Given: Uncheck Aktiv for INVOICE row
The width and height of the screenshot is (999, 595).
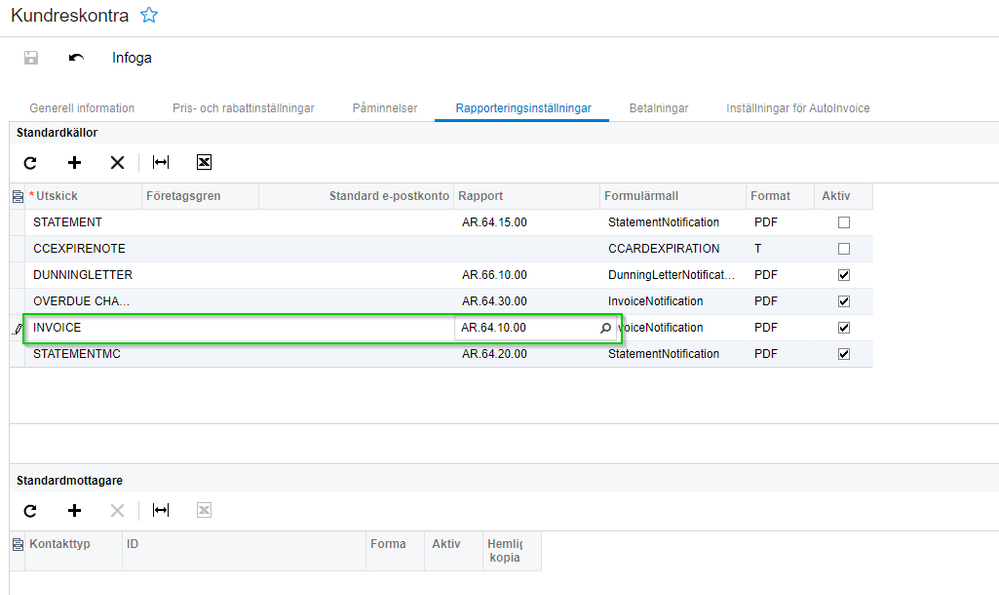Looking at the screenshot, I should [x=844, y=327].
